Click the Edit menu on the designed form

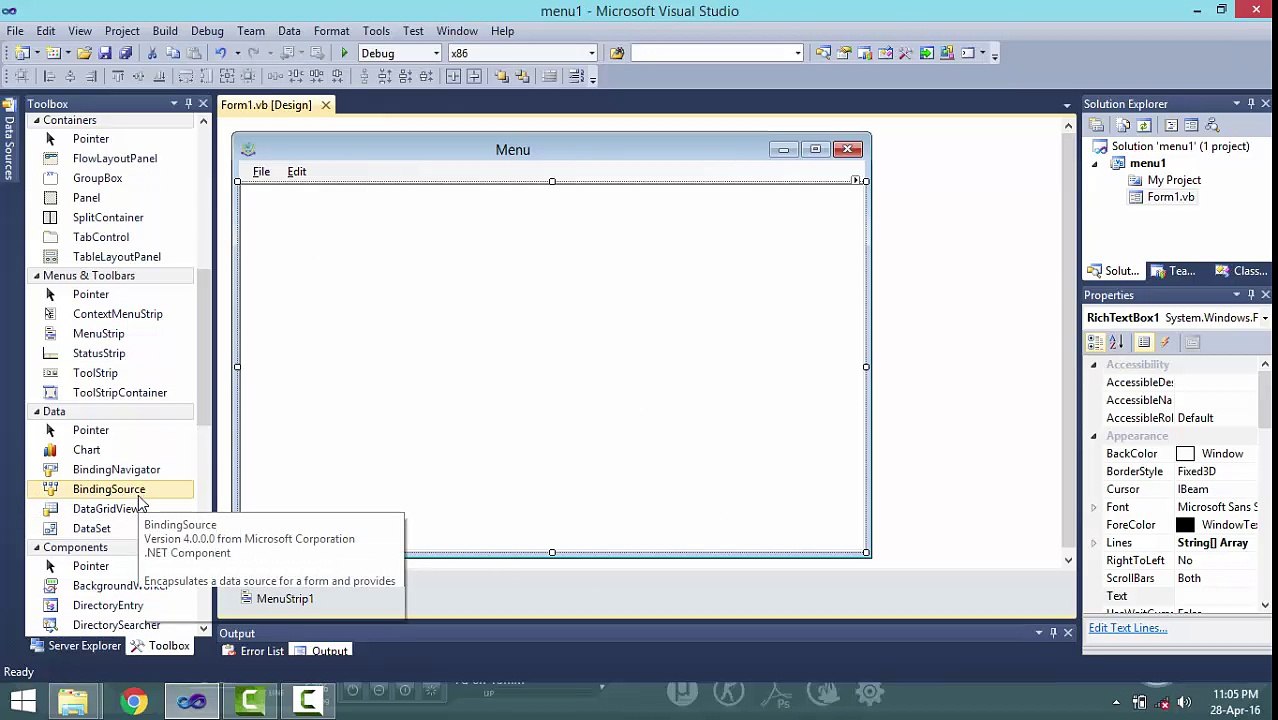click(x=297, y=172)
